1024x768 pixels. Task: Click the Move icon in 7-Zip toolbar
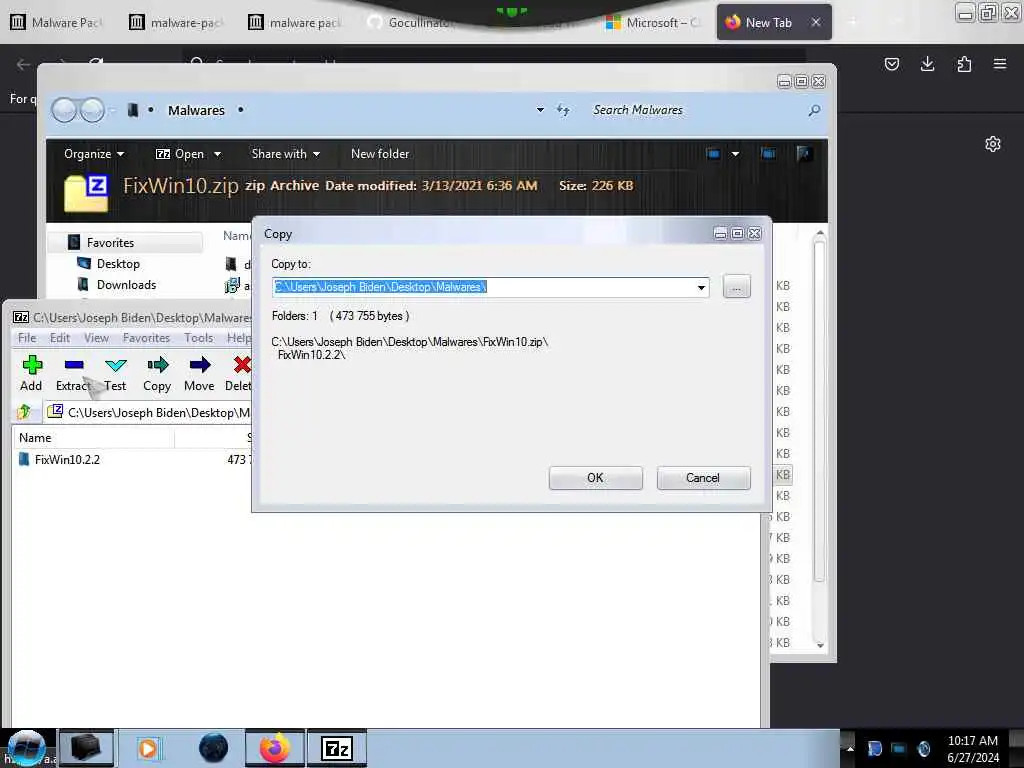[199, 364]
